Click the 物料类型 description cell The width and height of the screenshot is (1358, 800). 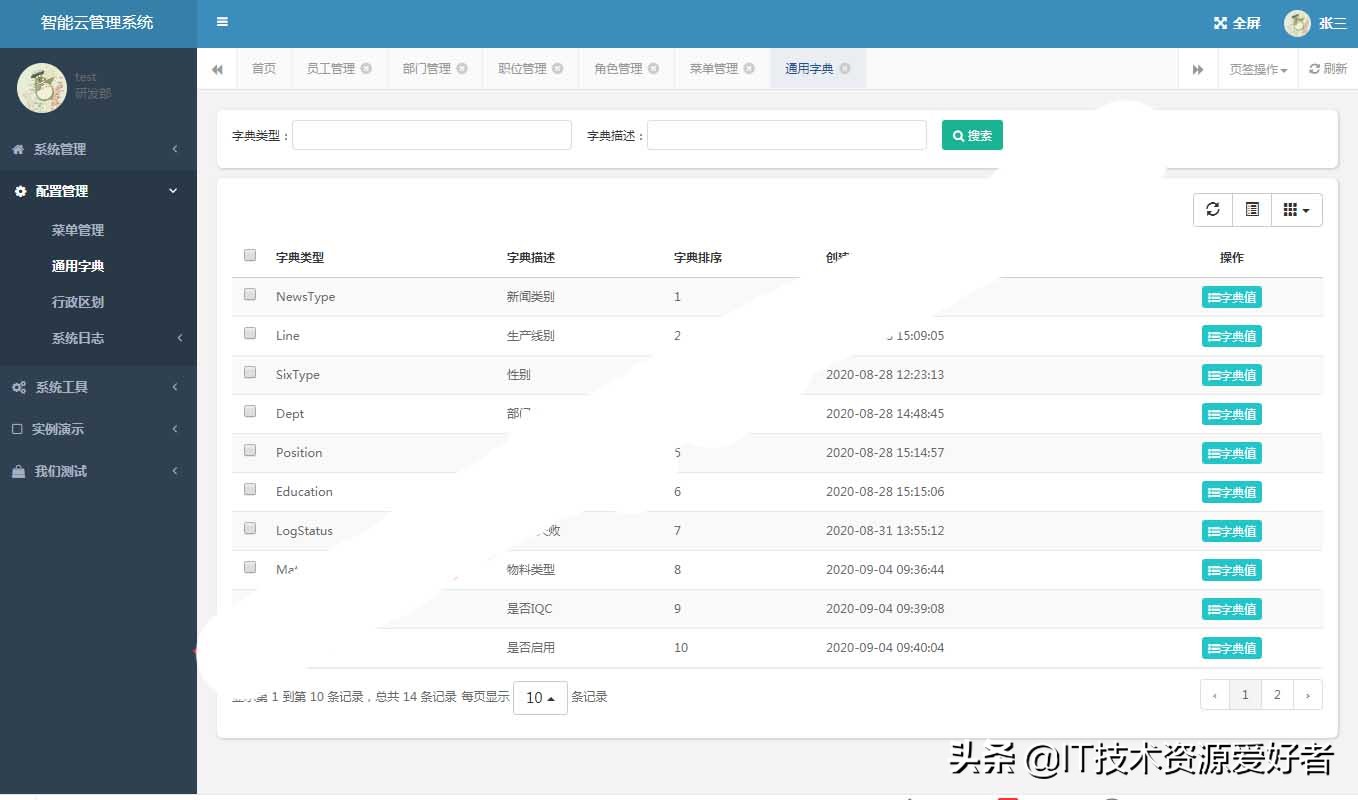(531, 570)
